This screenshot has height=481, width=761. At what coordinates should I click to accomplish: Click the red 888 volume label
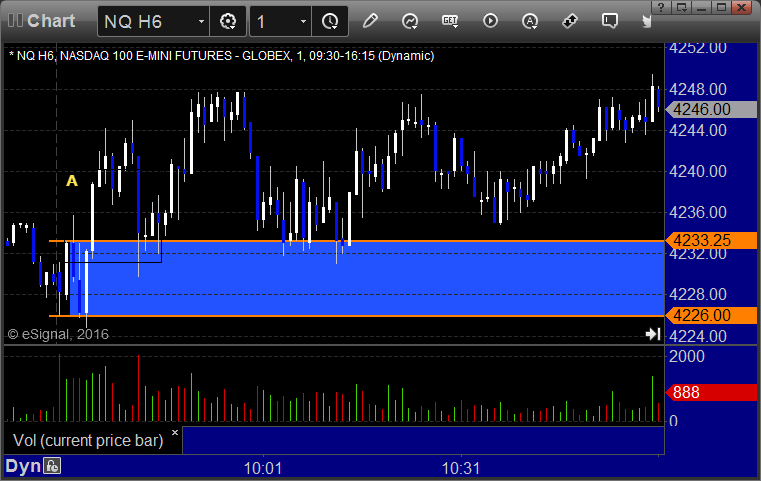[x=711, y=392]
